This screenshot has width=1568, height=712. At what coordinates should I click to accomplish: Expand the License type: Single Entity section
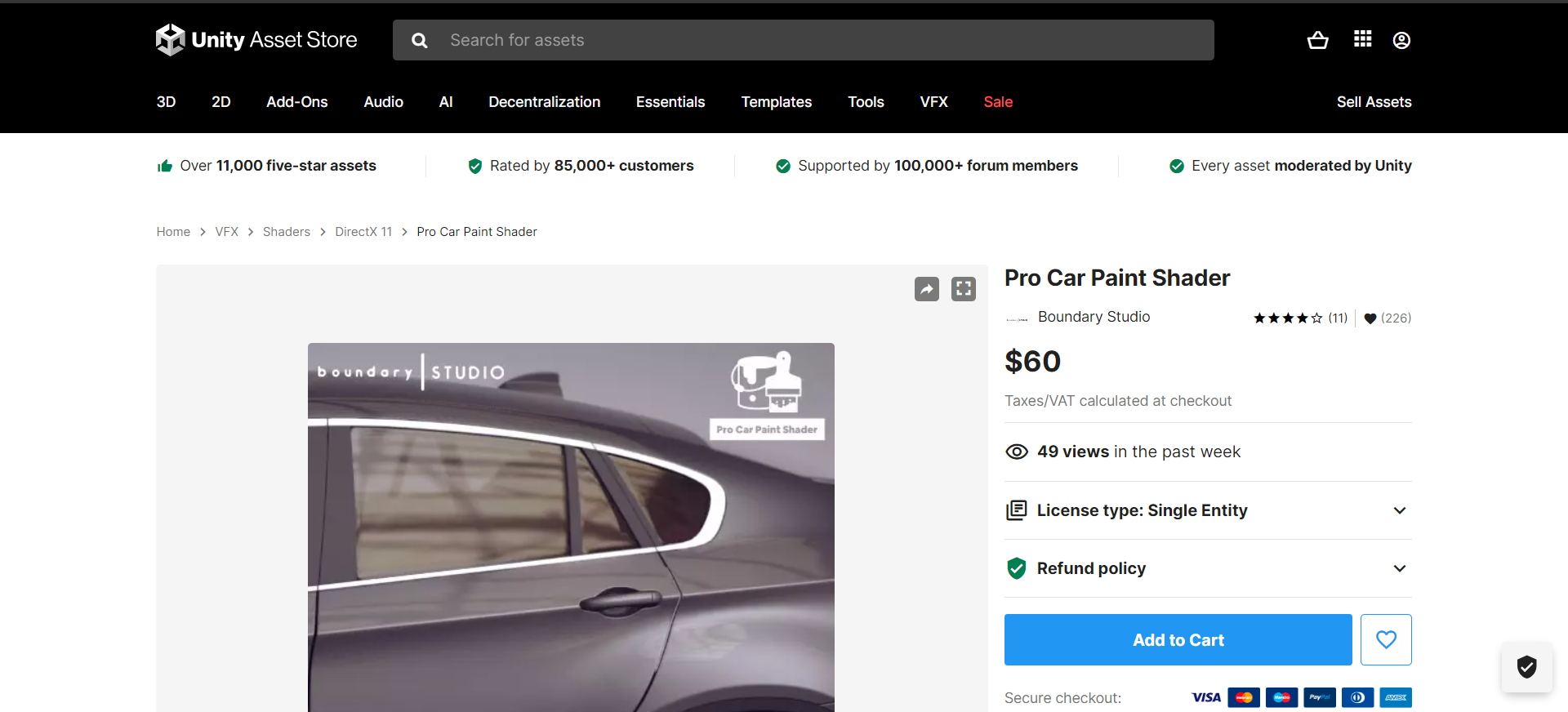(1207, 510)
